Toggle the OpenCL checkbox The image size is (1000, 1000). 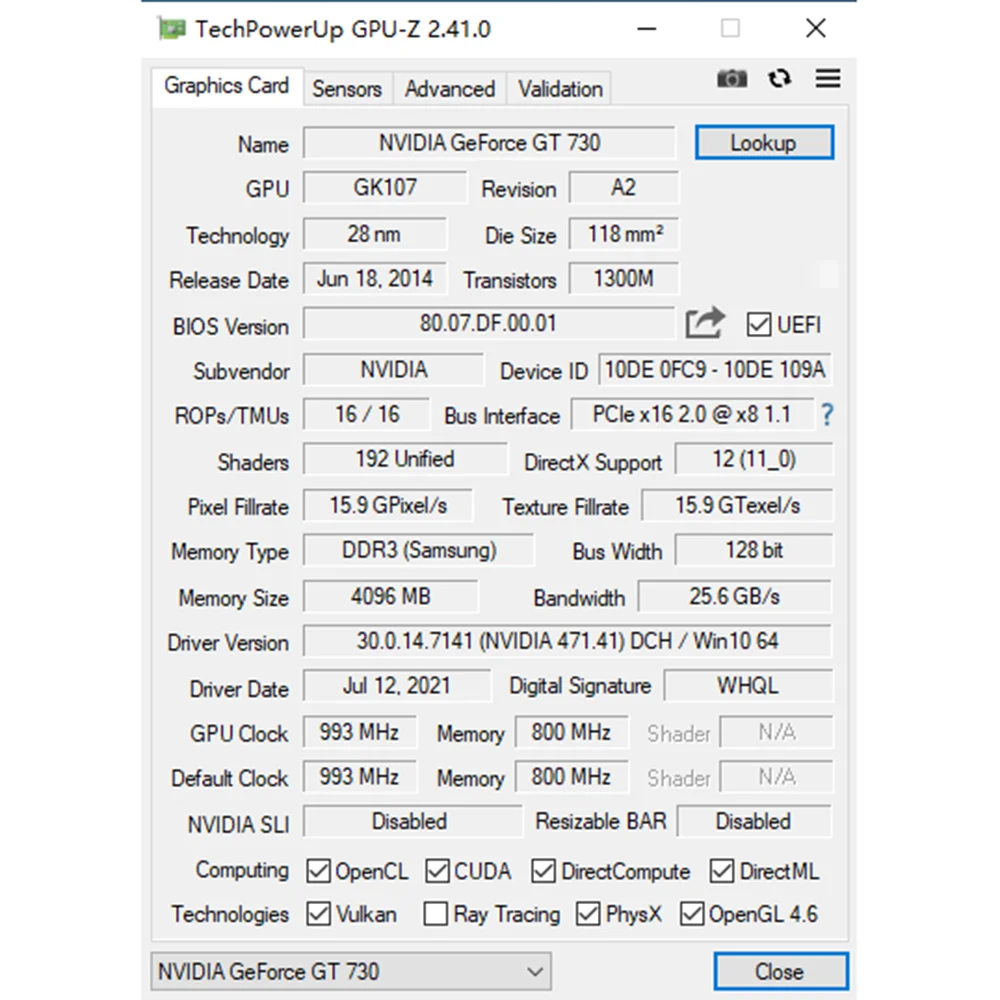pyautogui.click(x=318, y=871)
